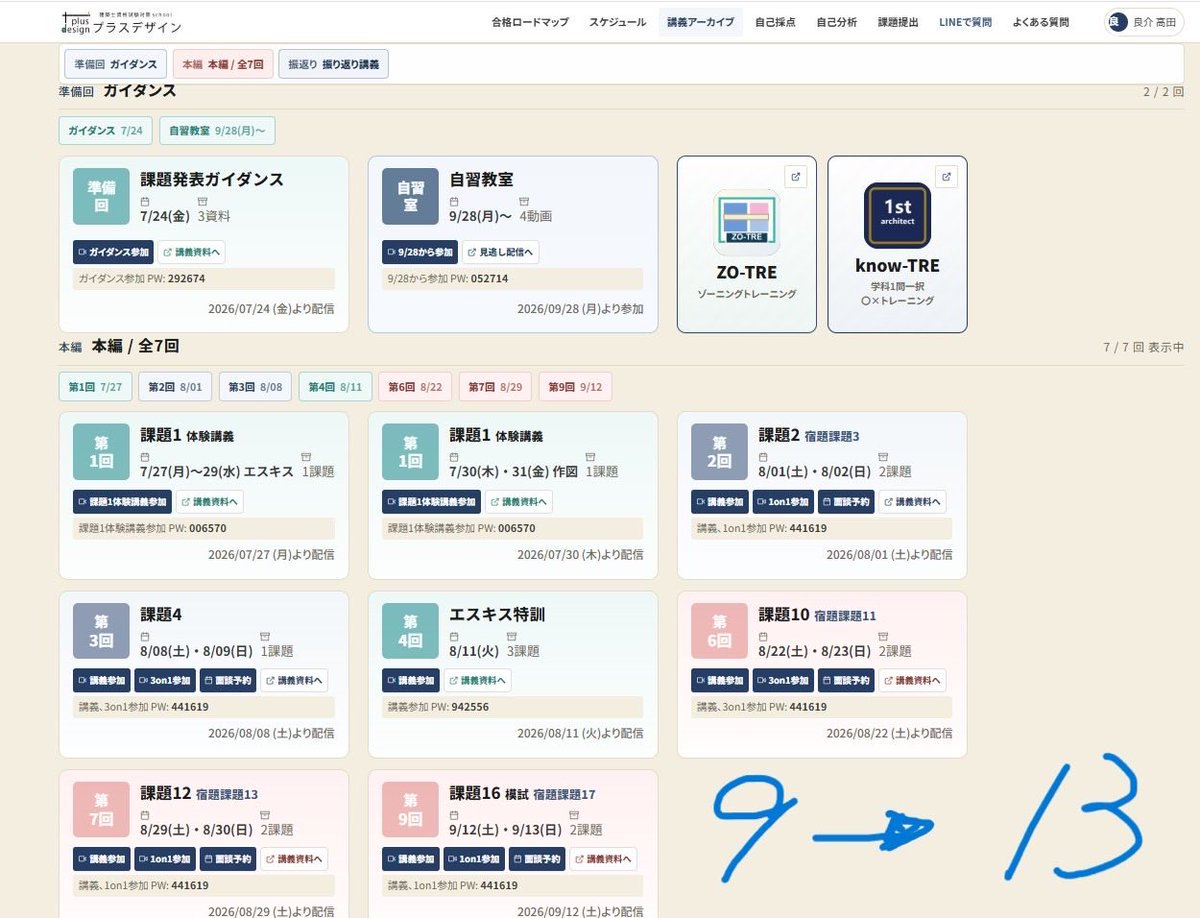The height and width of the screenshot is (918, 1200).
Task: Select the ガイダンス 7/24 chip
Action: click(105, 131)
